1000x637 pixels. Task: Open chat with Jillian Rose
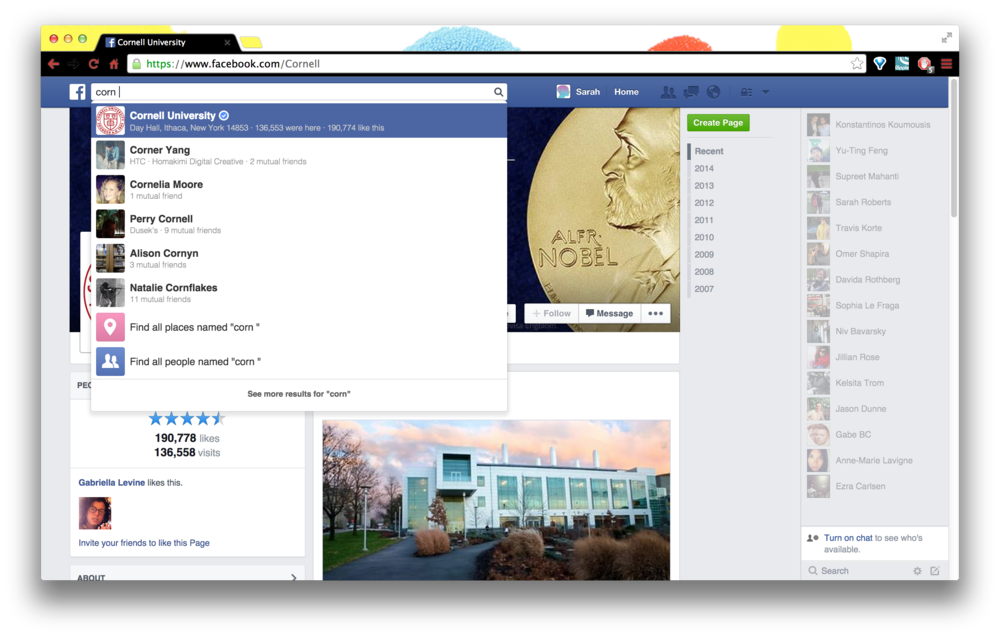click(876, 357)
